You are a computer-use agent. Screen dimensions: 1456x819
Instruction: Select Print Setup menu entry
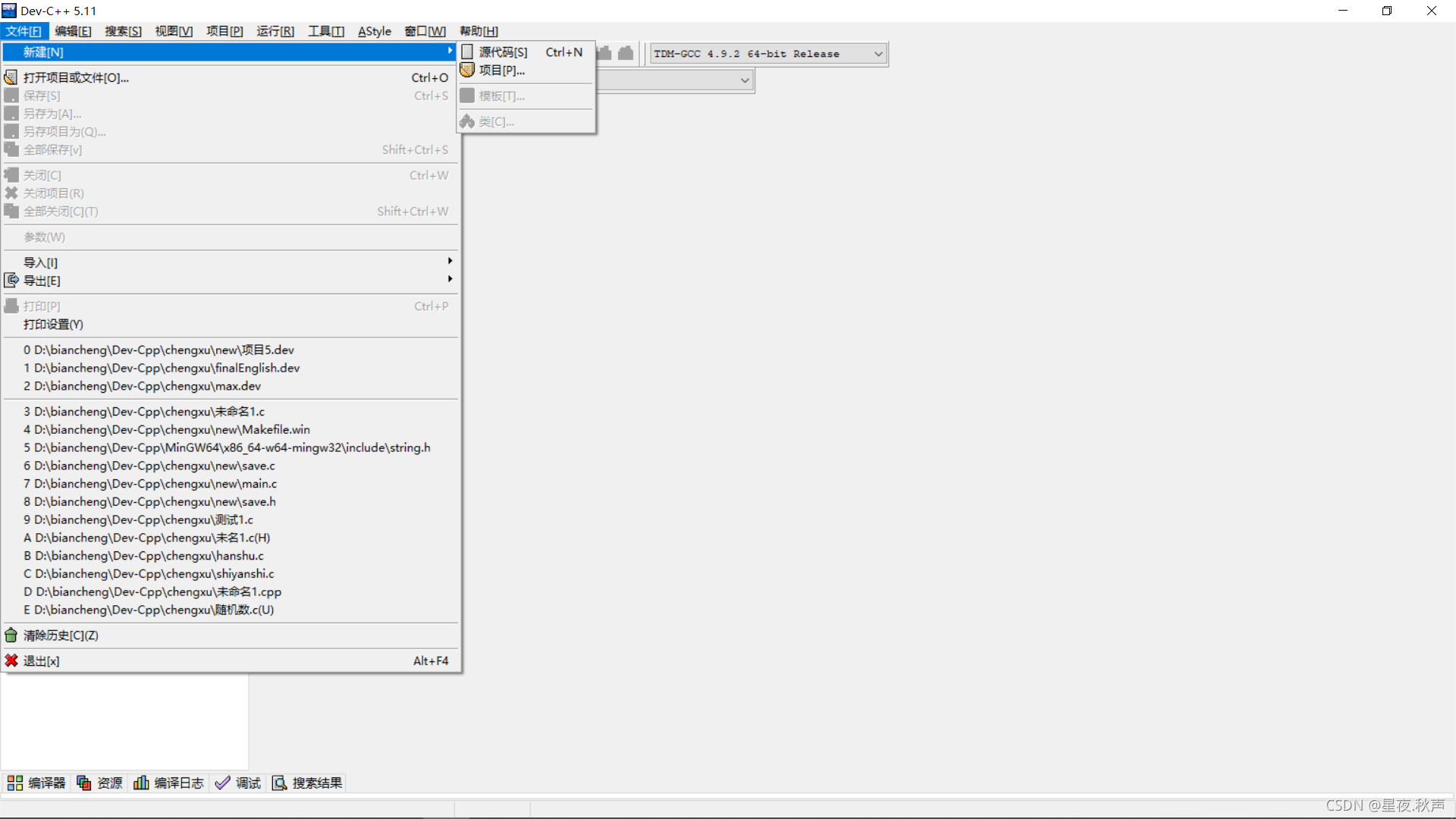click(x=53, y=325)
